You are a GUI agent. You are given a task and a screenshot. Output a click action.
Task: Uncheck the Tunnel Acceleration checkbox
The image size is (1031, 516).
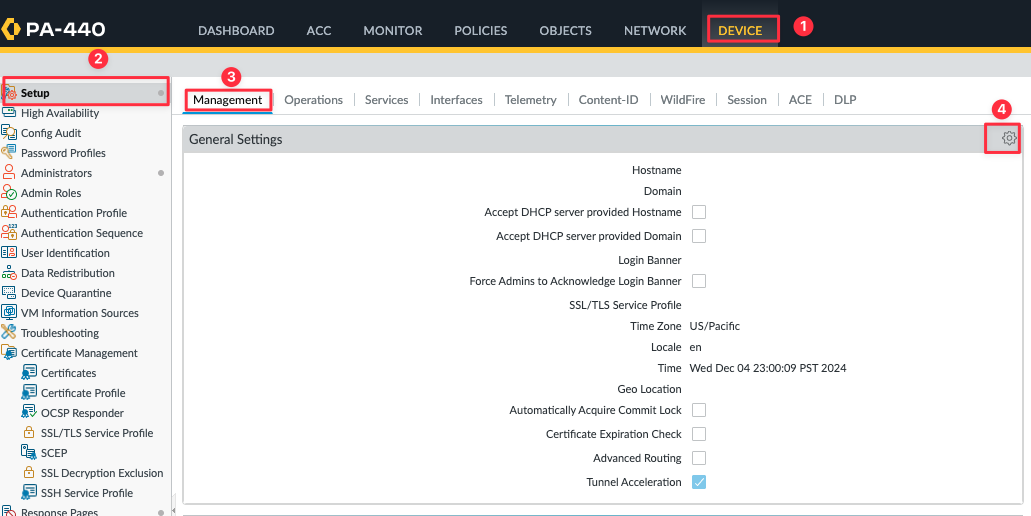pos(699,482)
